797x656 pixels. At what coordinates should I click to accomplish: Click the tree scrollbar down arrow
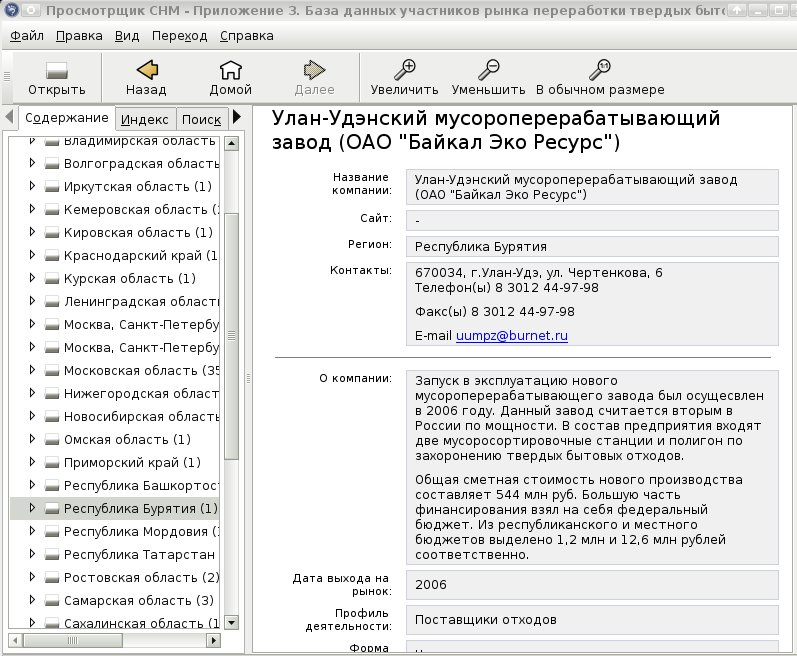pyautogui.click(x=231, y=622)
